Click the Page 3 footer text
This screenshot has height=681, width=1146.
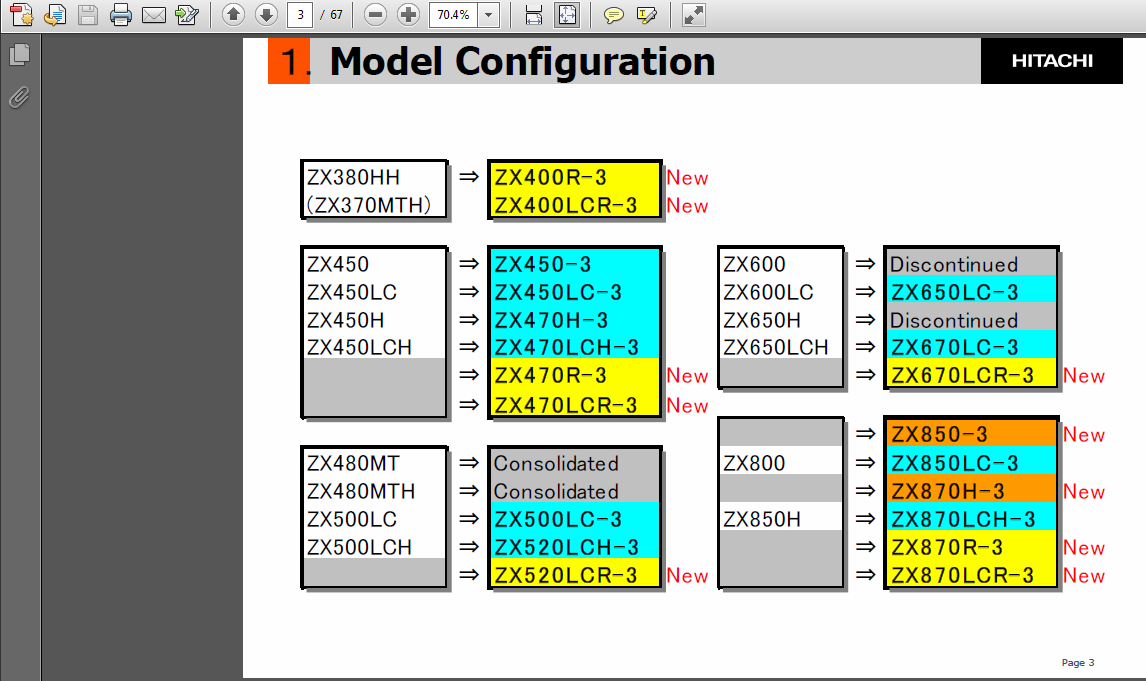tap(1078, 663)
